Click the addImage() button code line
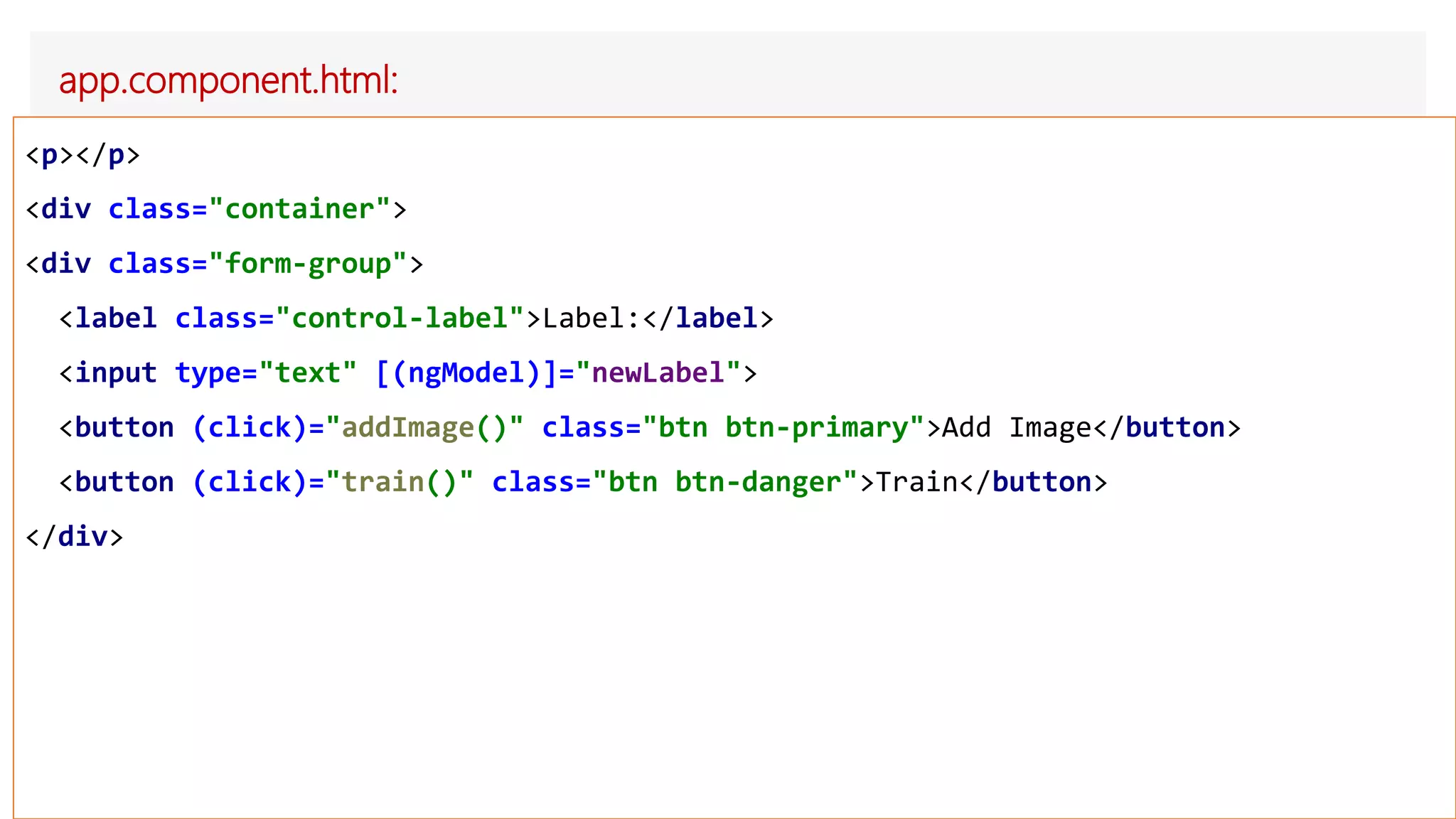 (x=650, y=428)
